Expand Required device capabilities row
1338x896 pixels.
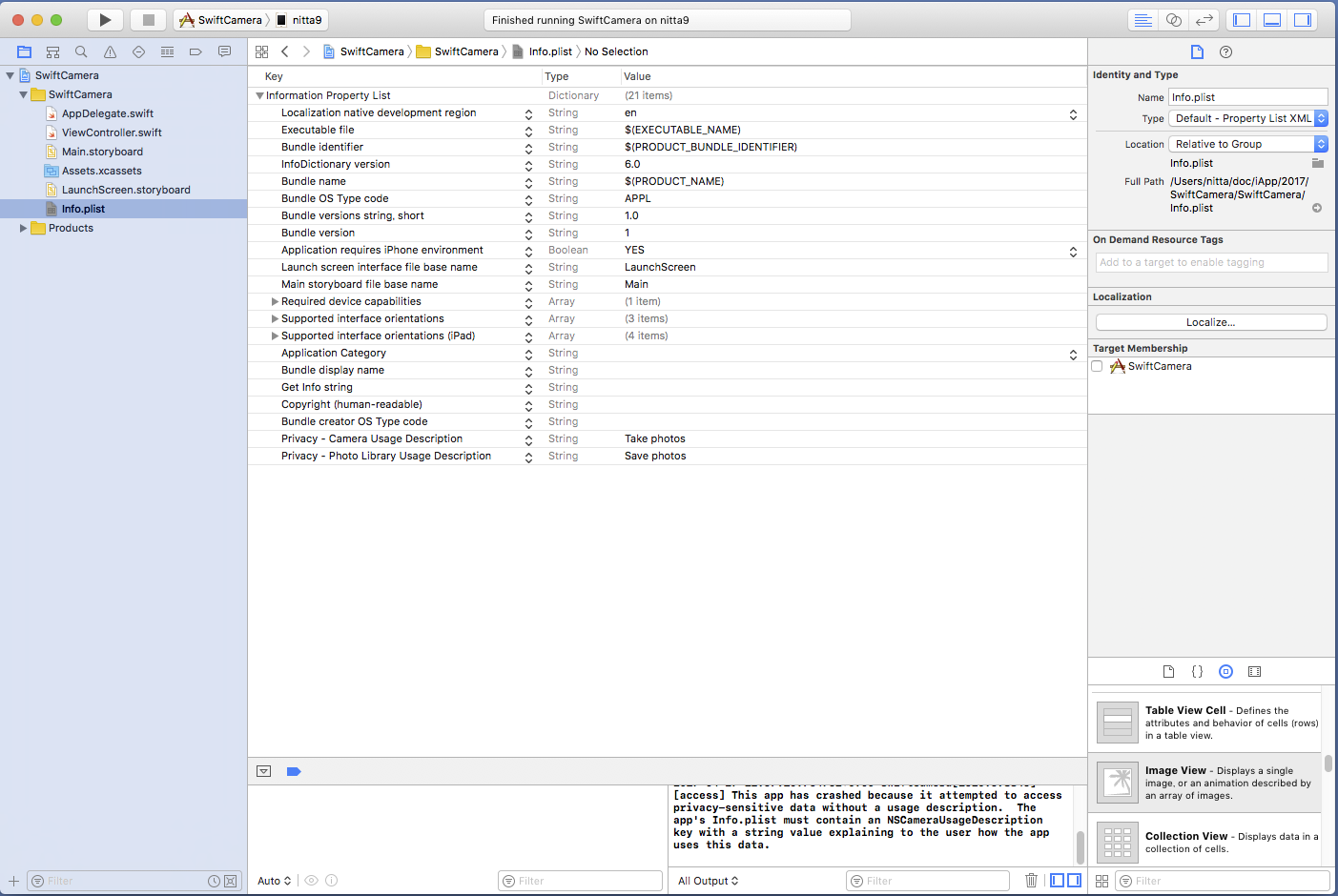[x=275, y=302]
